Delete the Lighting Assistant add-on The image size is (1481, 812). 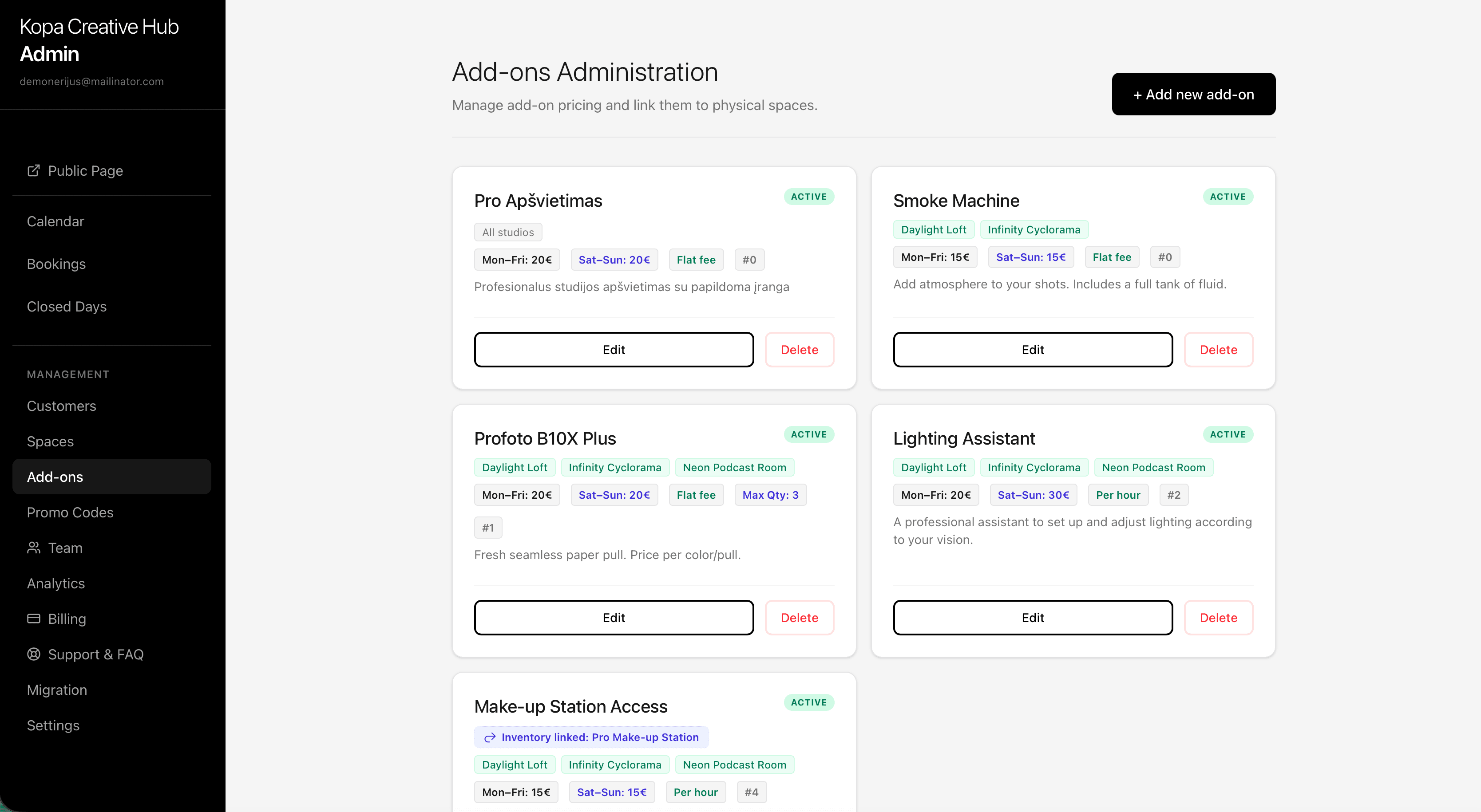pos(1218,618)
